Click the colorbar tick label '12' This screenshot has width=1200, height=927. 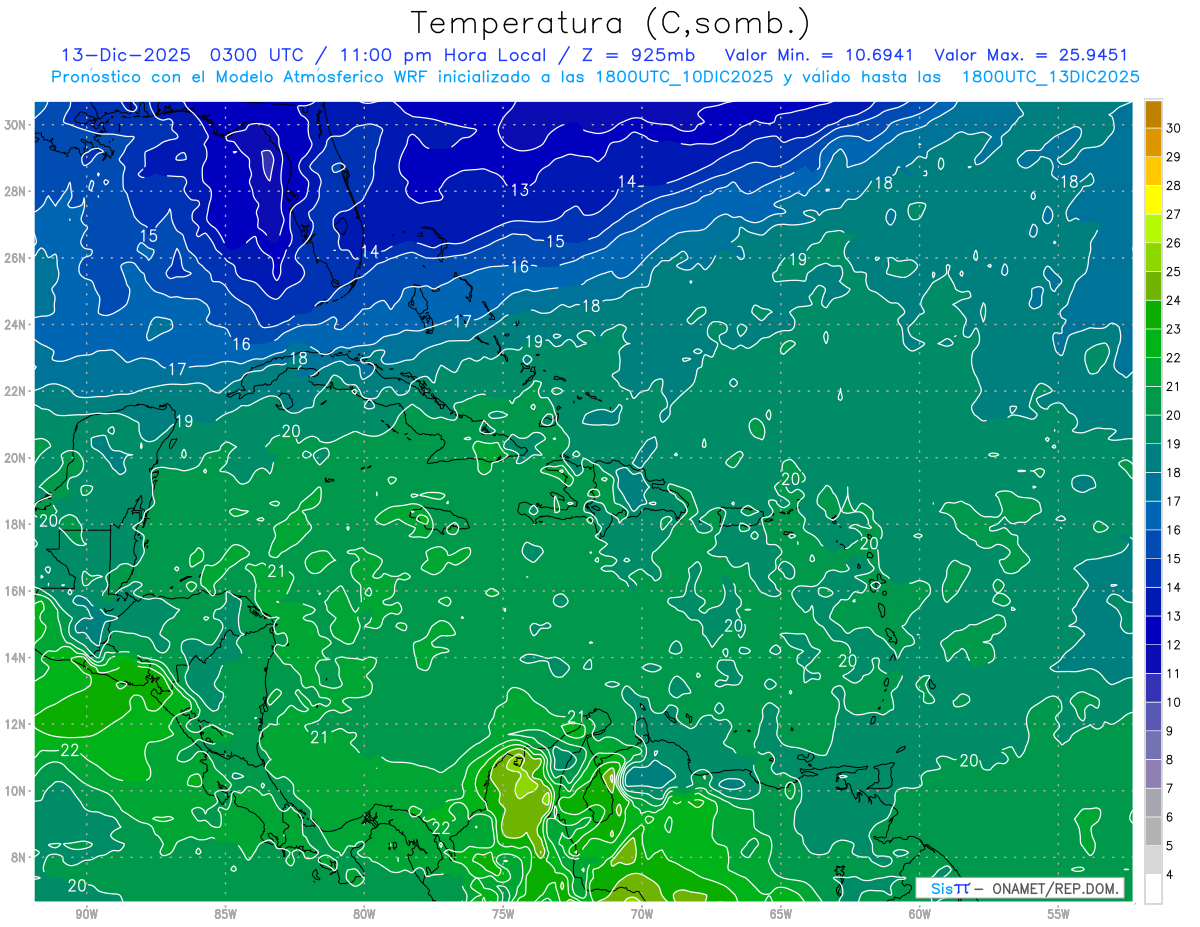coord(1173,645)
